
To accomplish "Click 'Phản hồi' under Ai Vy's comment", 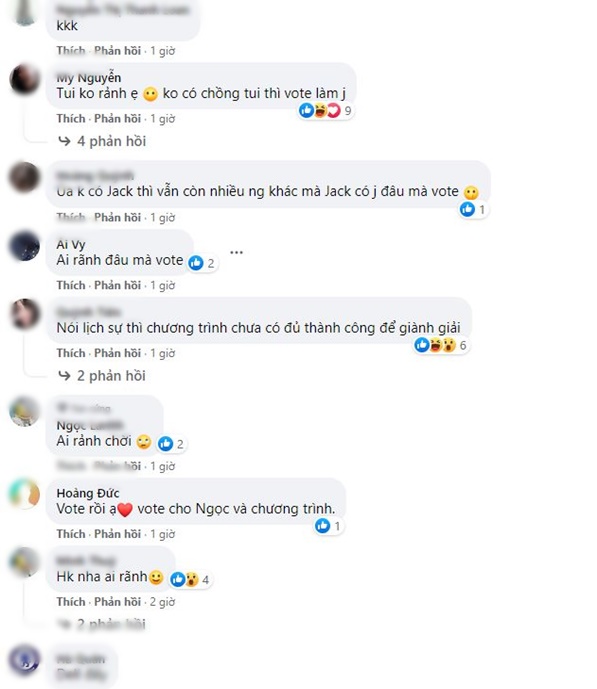I will tap(117, 286).
